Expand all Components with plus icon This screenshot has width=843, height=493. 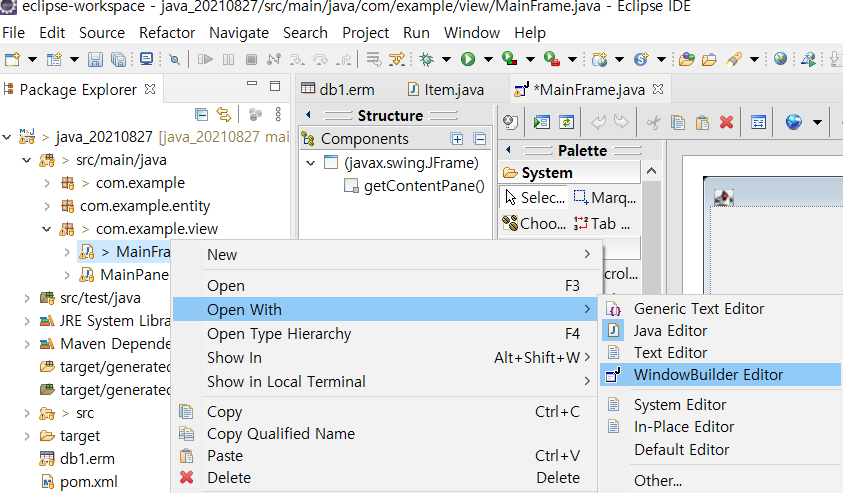(x=457, y=139)
